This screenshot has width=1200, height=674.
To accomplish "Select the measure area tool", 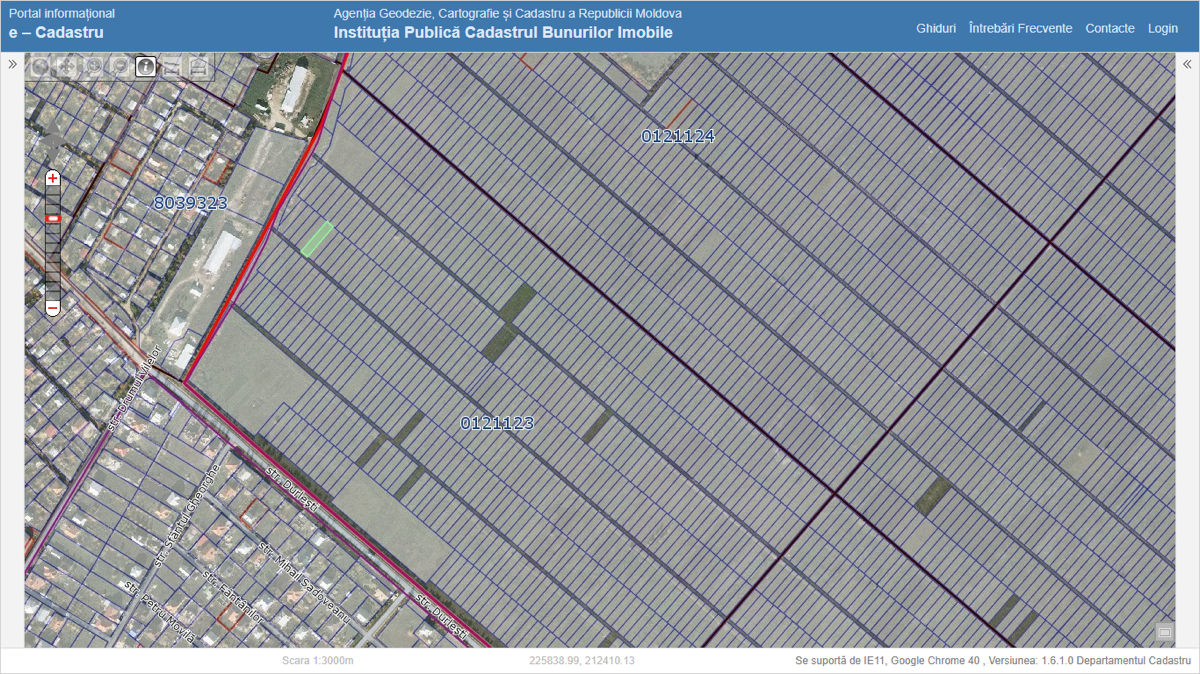I will [x=198, y=67].
